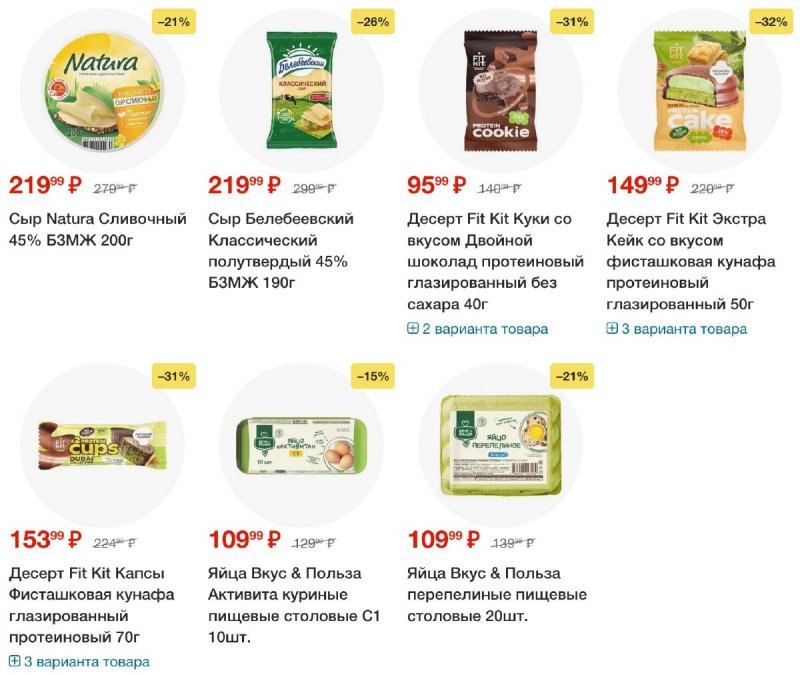The image size is (800, 675).
Task: Open the Fit Kit protein cookie image
Action: (x=501, y=91)
